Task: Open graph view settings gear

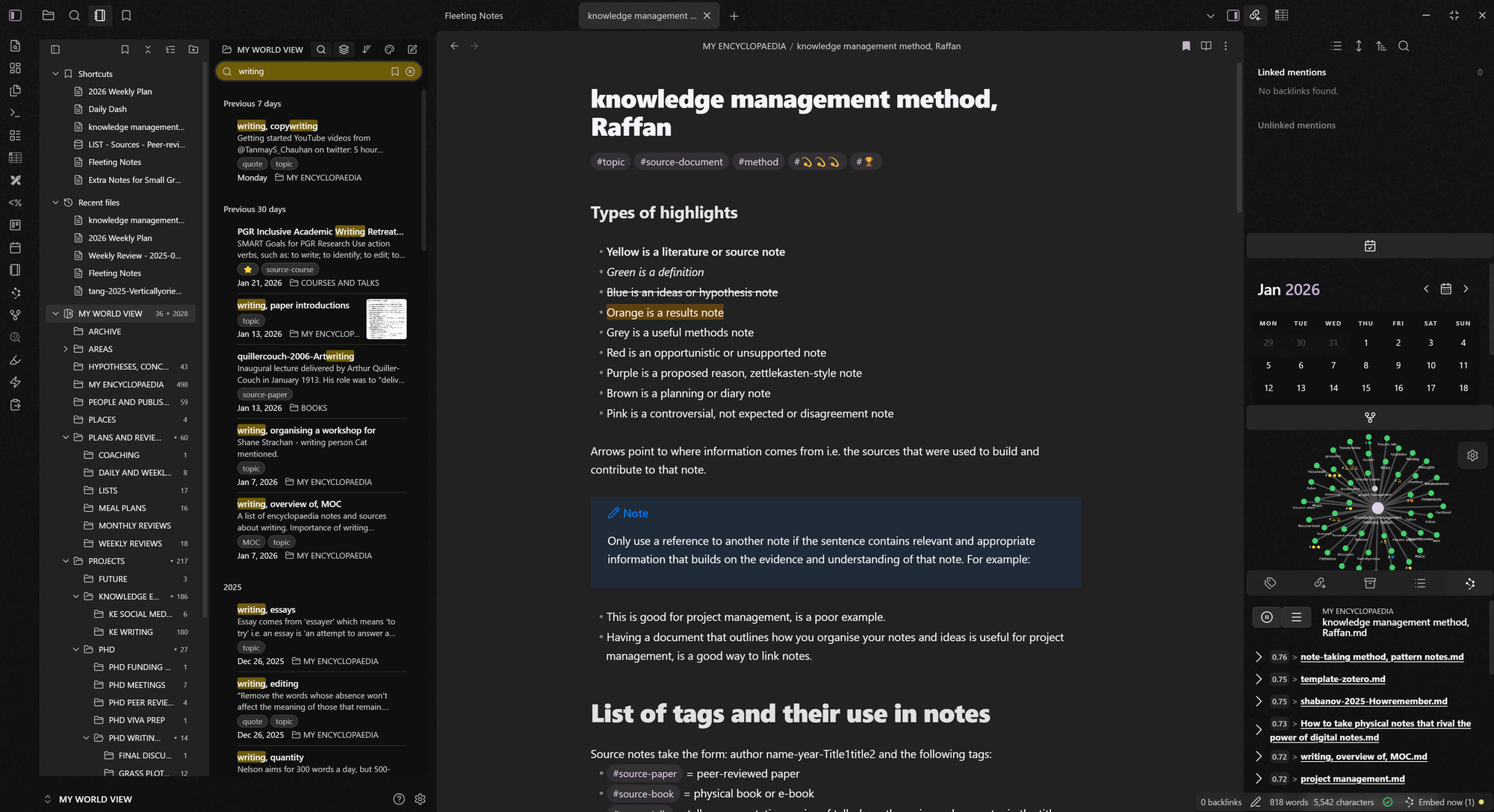Action: [x=1472, y=455]
